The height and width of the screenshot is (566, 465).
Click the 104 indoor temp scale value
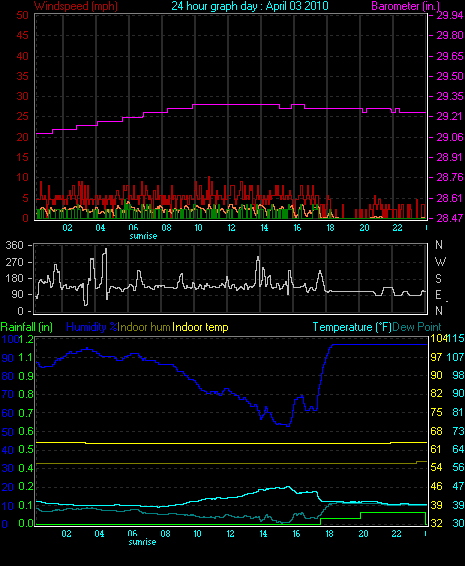[x=438, y=339]
